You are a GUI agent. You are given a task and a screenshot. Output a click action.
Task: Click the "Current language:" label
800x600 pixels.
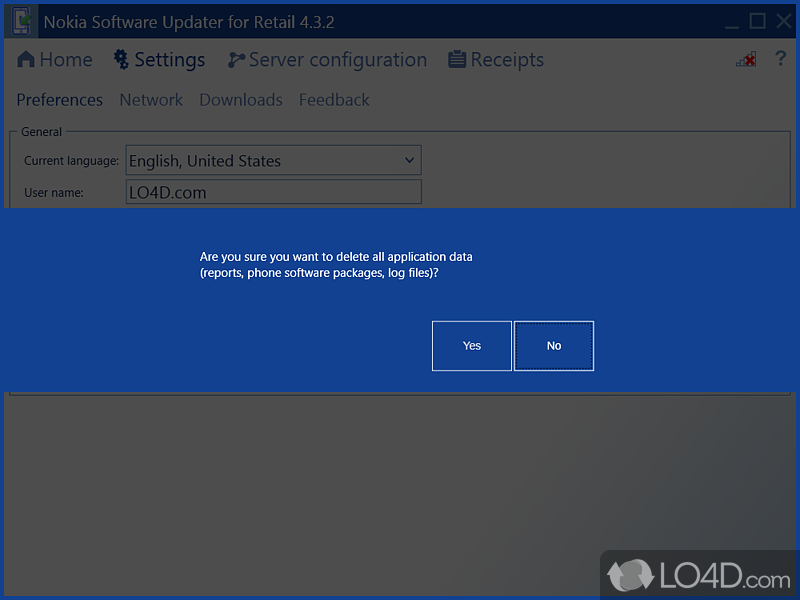(x=71, y=161)
